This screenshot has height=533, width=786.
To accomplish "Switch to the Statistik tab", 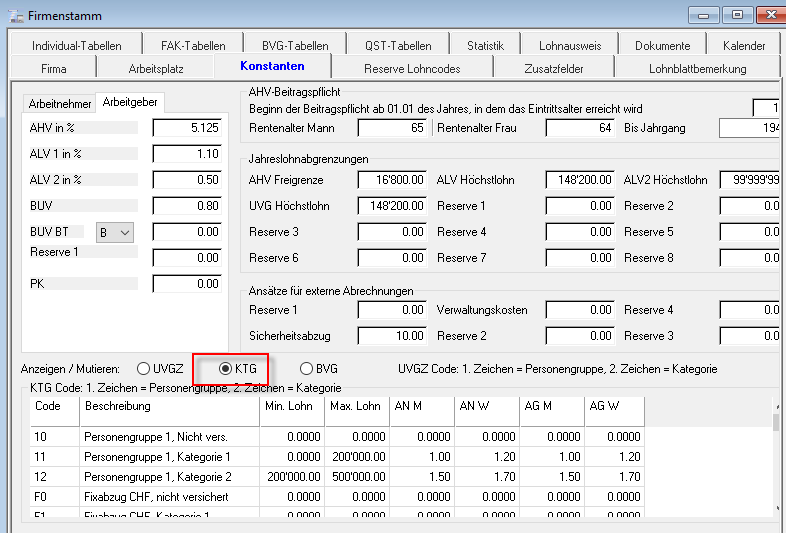I will [x=485, y=46].
